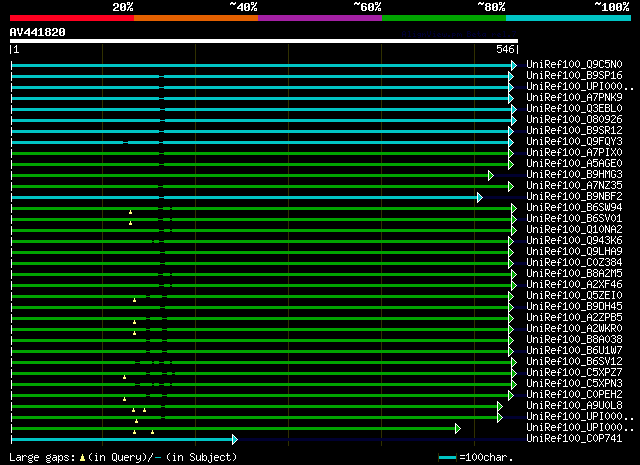Click the query end position number 546
This screenshot has height=465, width=640.
505,49
